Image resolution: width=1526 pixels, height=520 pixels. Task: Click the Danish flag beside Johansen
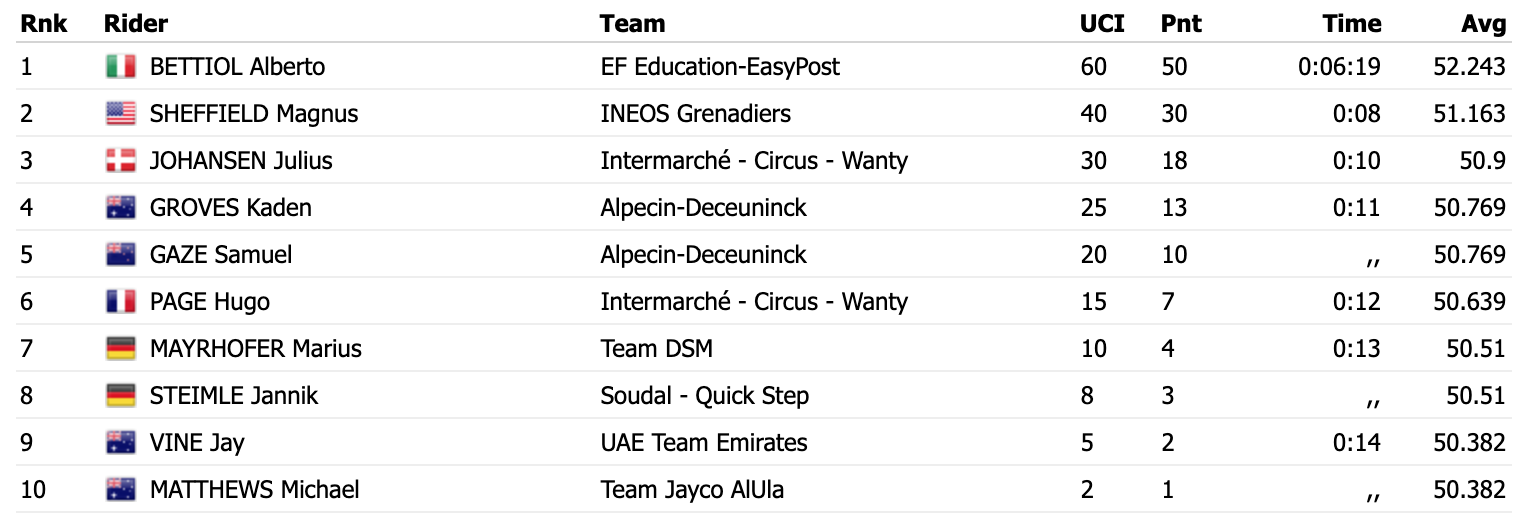[120, 161]
